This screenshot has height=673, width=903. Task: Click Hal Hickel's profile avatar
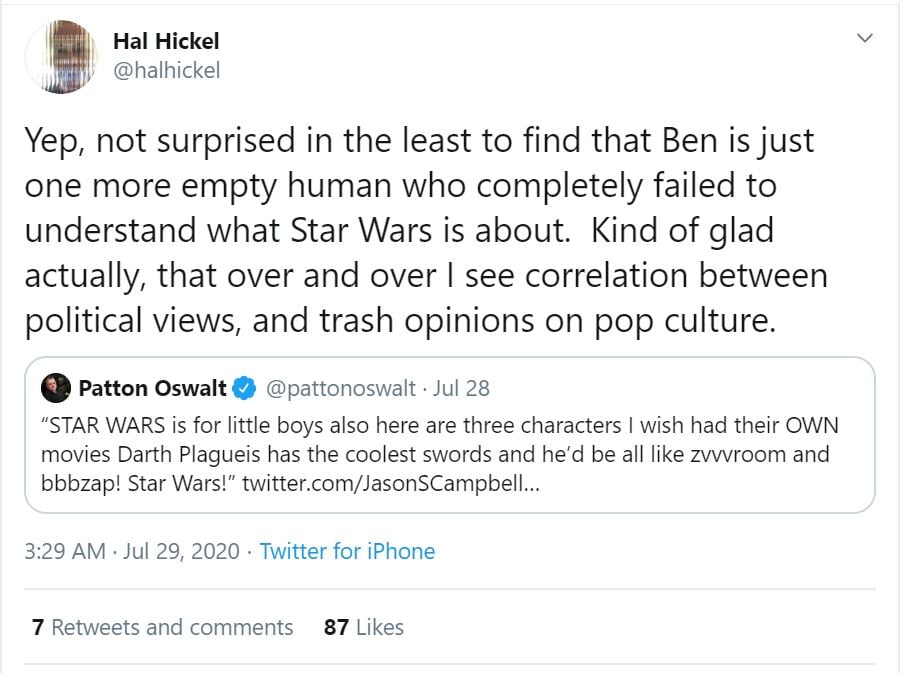pos(59,55)
